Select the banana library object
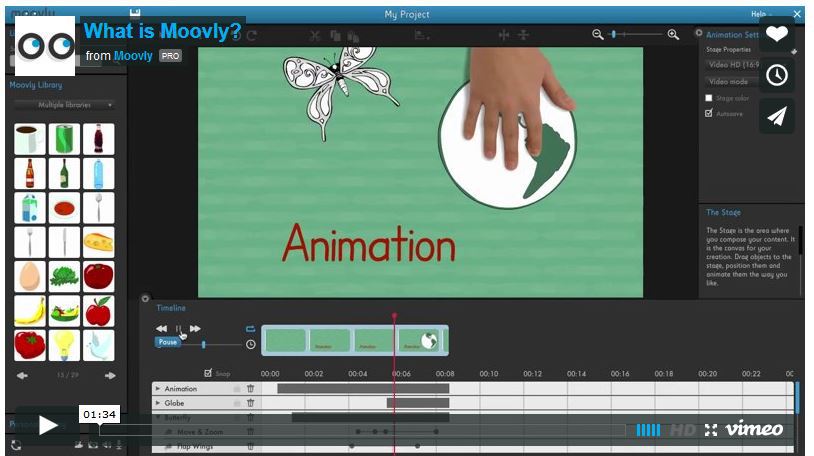The height and width of the screenshot is (456, 814). (30, 311)
